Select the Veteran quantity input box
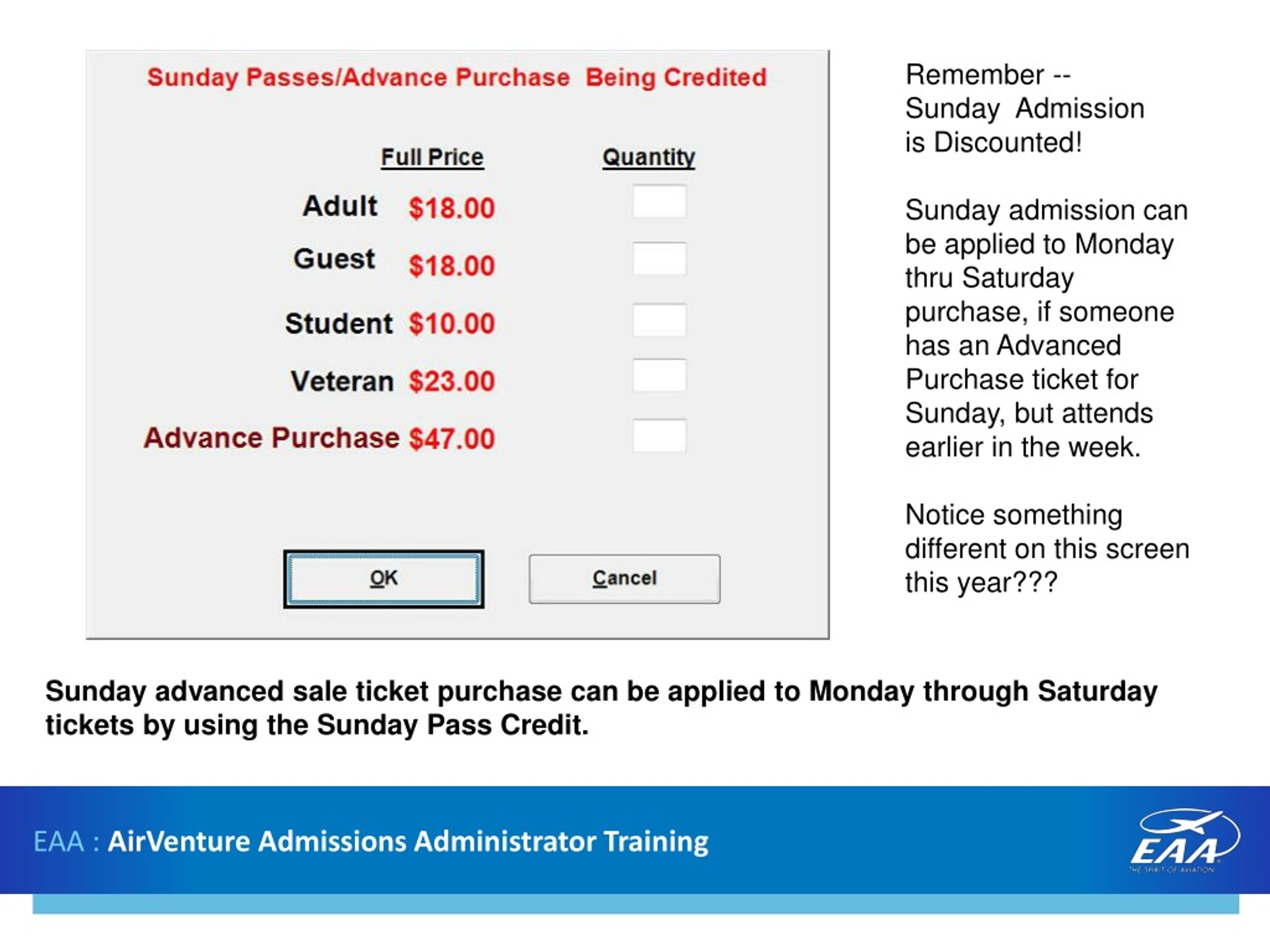 pyautogui.click(x=659, y=375)
